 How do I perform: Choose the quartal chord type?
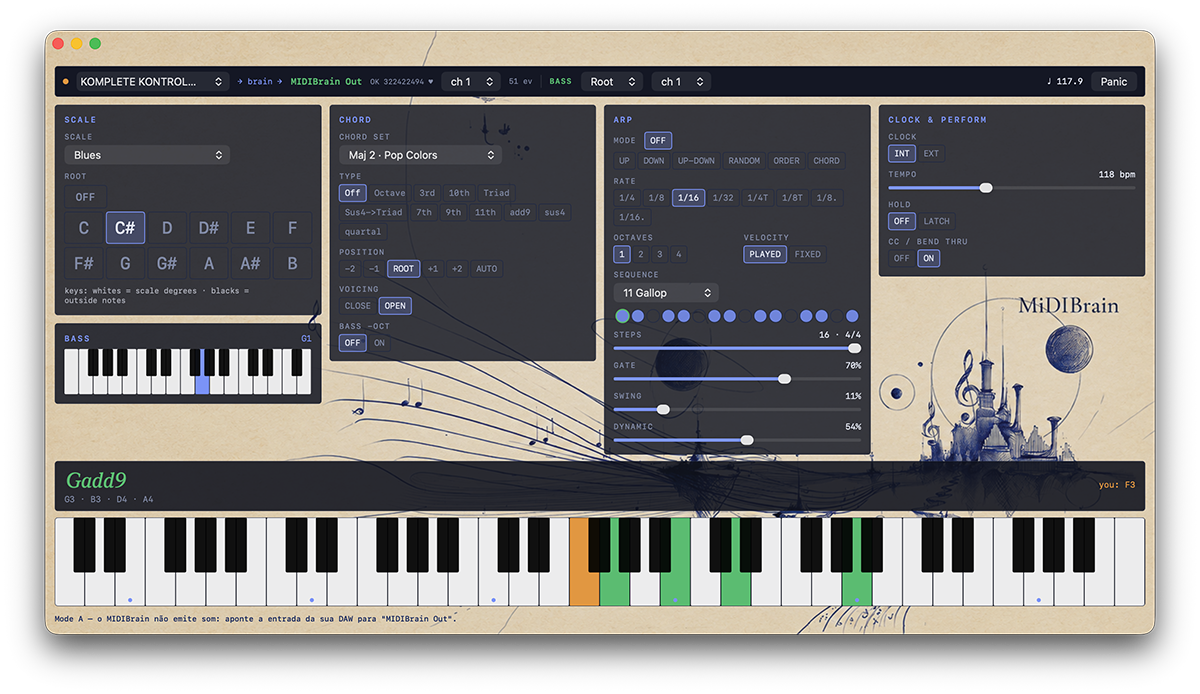point(363,232)
